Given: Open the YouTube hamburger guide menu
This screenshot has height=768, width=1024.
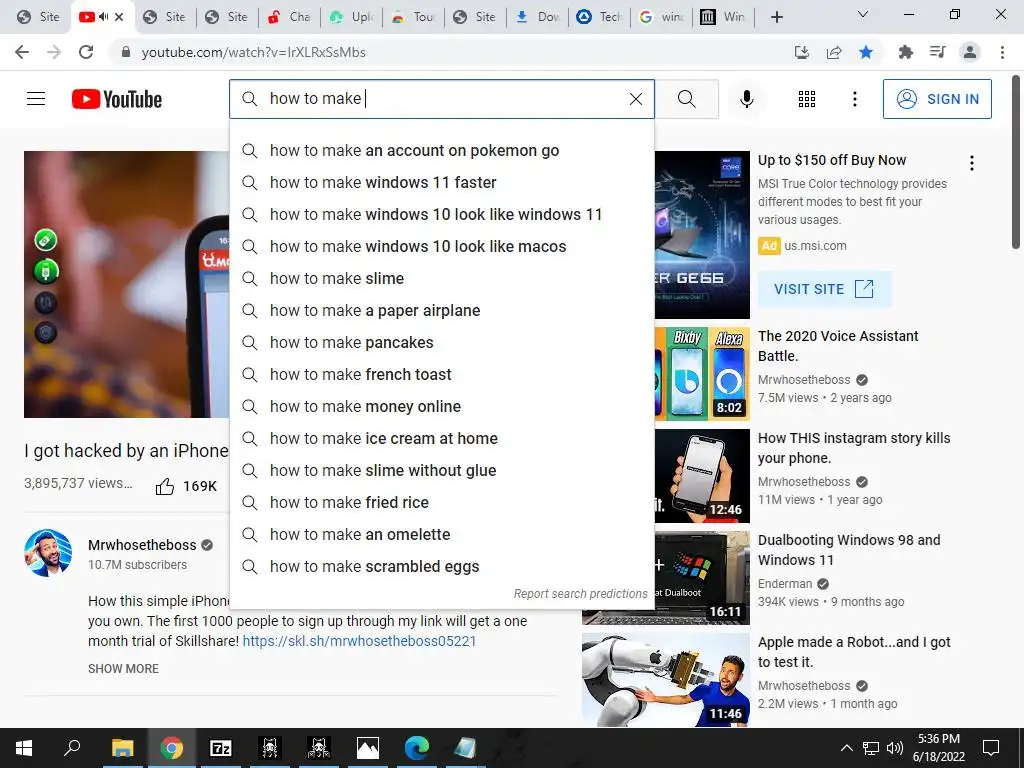Looking at the screenshot, I should (x=36, y=99).
